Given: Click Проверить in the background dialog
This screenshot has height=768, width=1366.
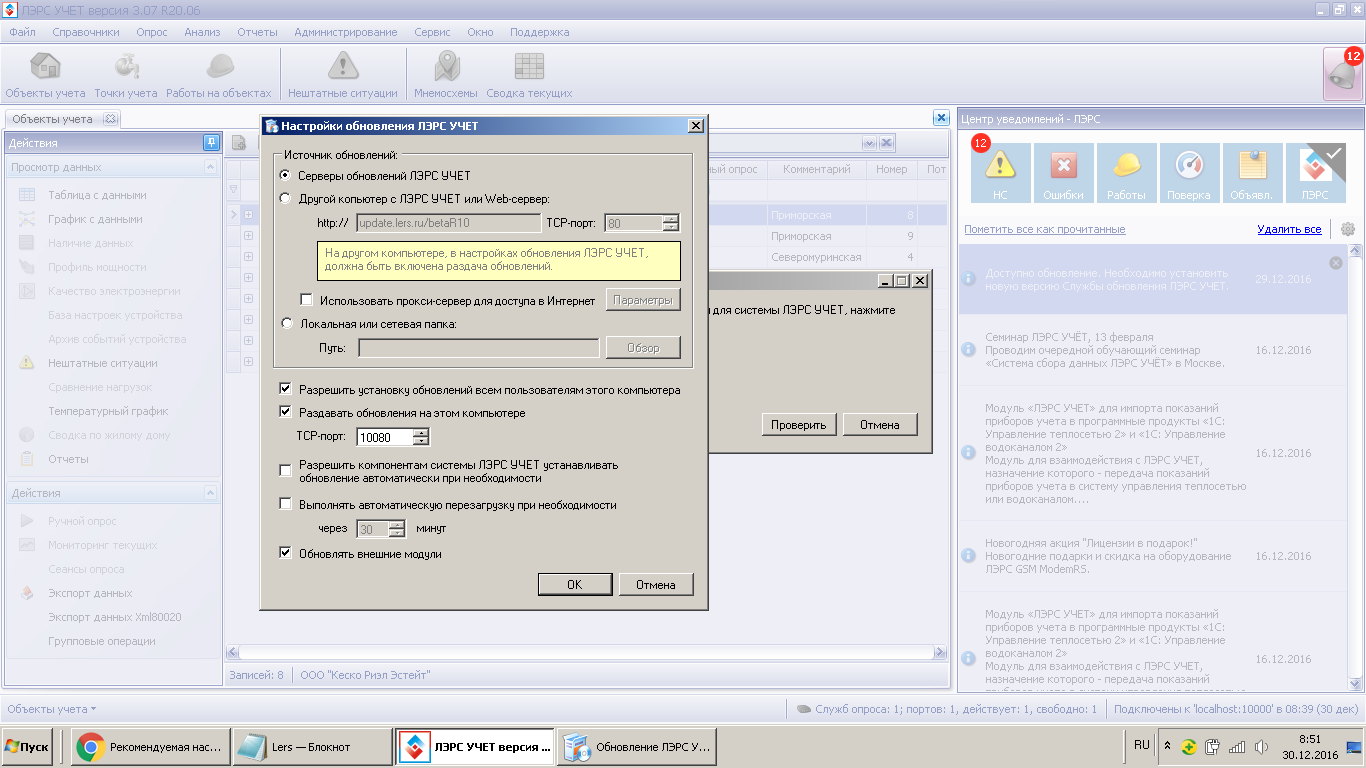Looking at the screenshot, I should click(x=799, y=425).
